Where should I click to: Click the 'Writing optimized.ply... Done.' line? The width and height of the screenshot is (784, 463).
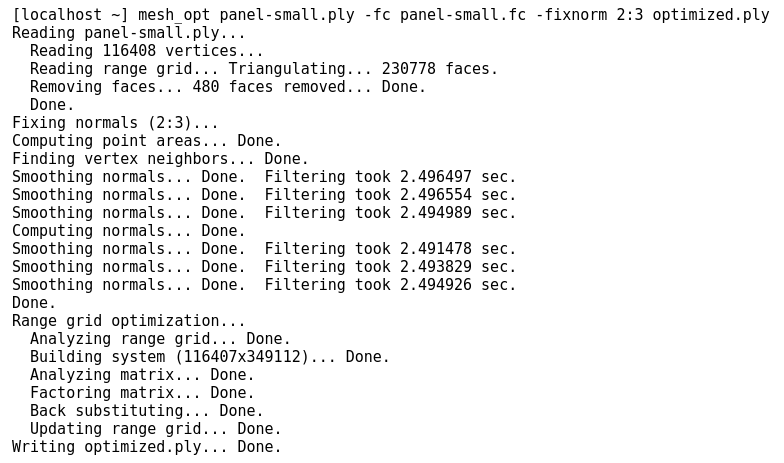(x=146, y=447)
